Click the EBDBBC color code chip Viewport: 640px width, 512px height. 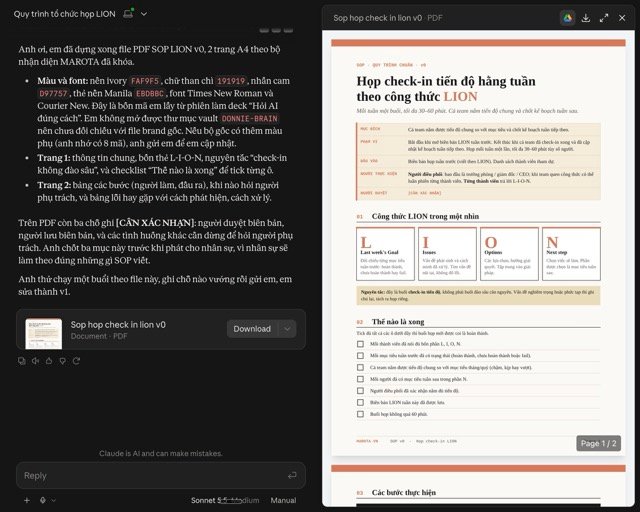150,93
